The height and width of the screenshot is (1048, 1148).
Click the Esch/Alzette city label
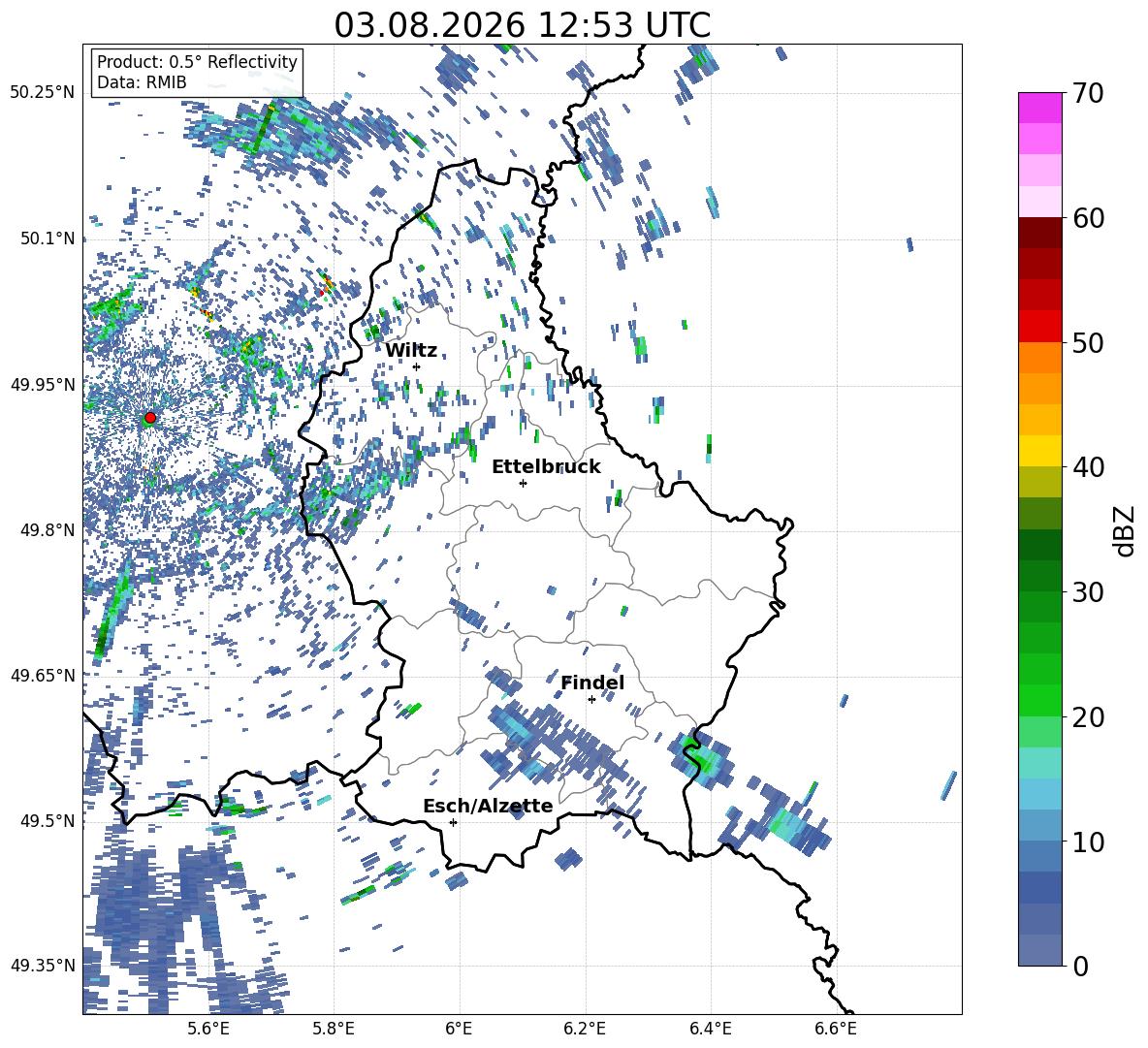(x=488, y=806)
